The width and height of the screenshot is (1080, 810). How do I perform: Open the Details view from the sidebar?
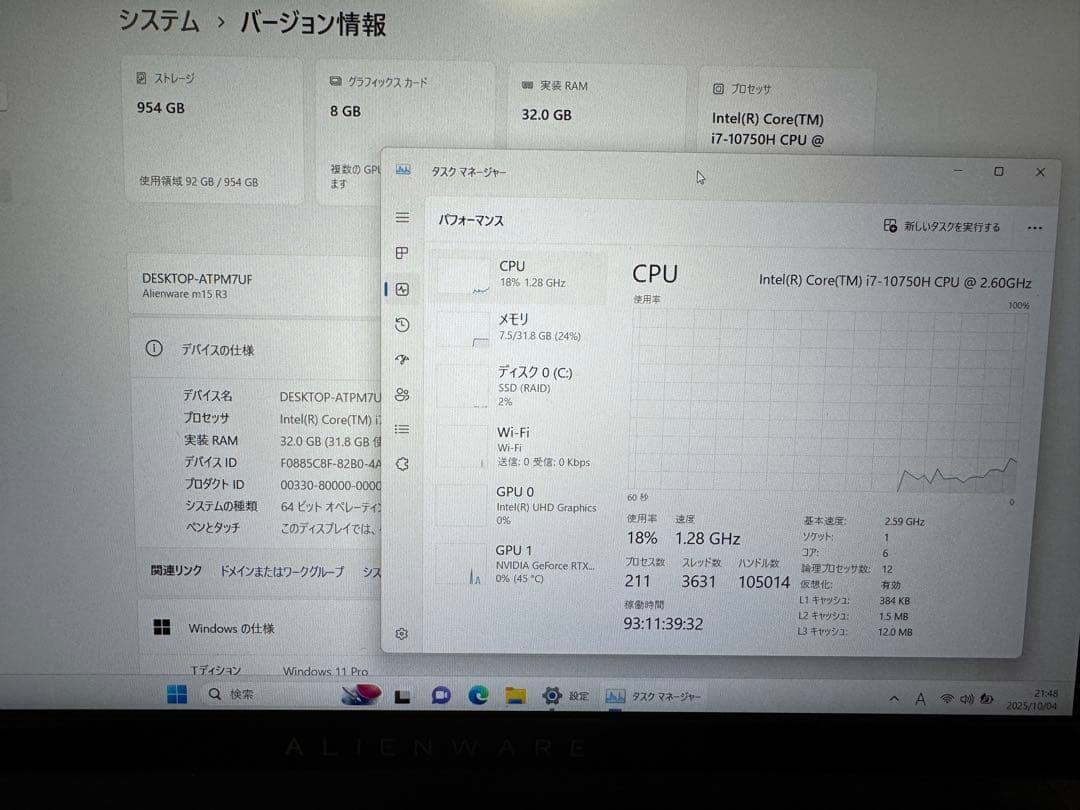(x=402, y=429)
